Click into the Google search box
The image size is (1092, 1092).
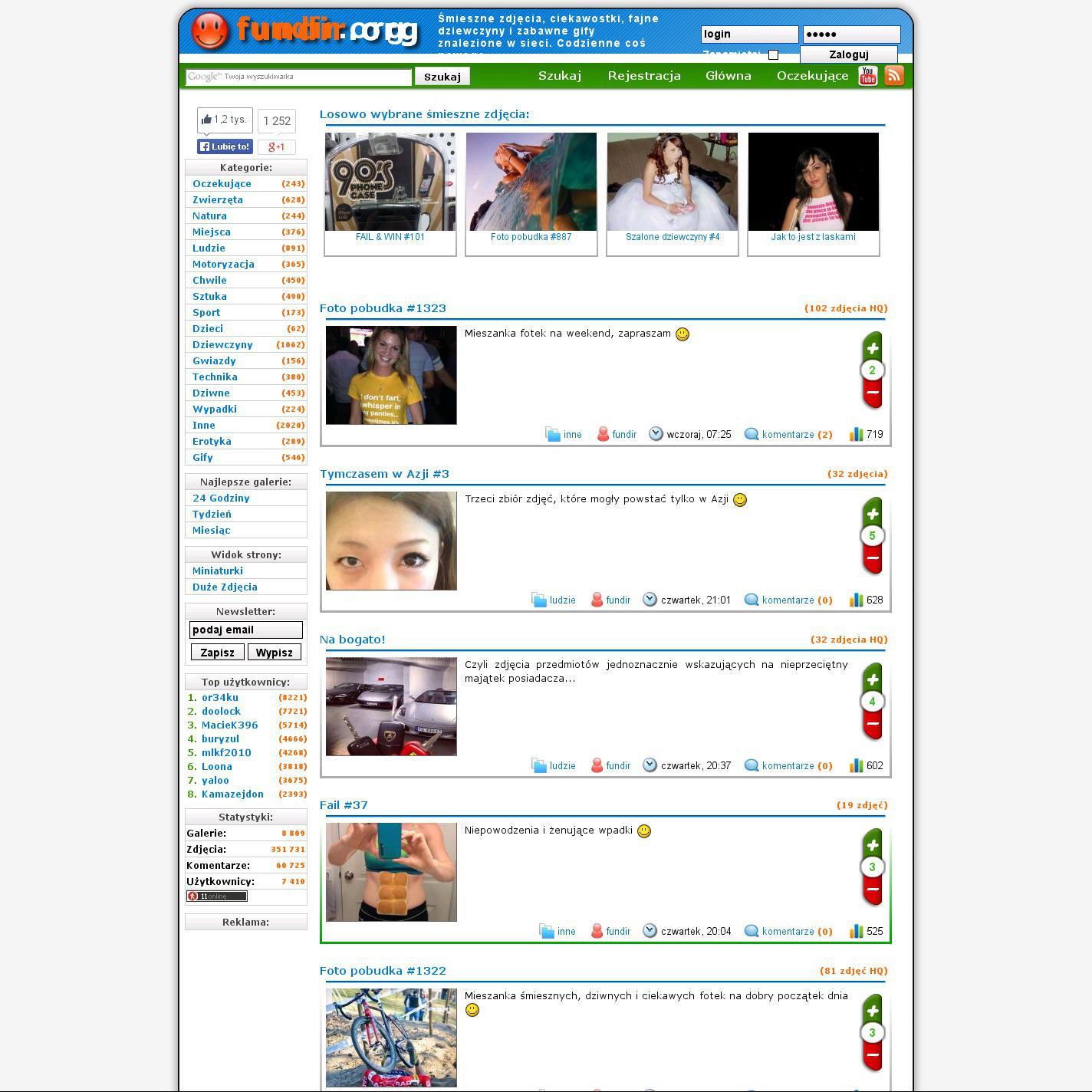298,77
